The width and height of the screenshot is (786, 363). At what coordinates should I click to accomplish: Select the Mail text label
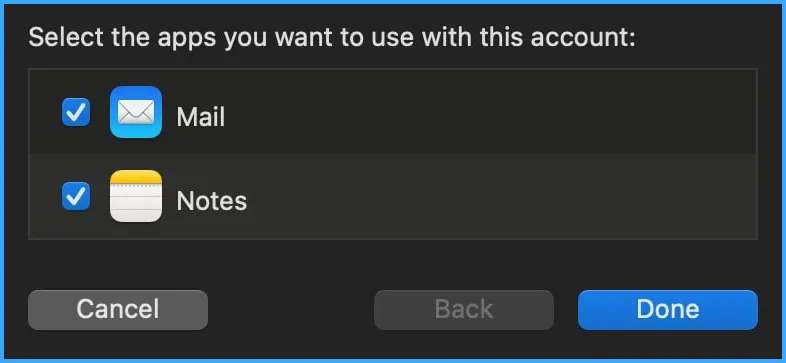(x=201, y=117)
